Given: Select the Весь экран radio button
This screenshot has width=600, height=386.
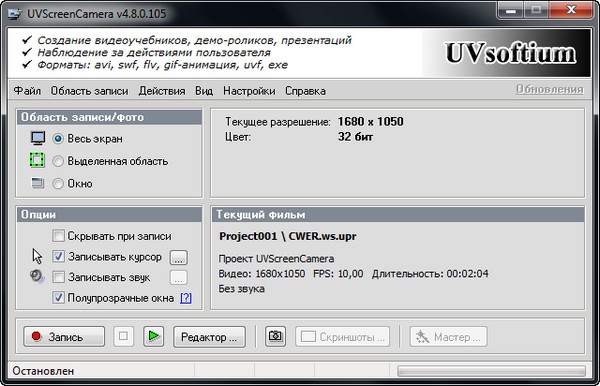Looking at the screenshot, I should tap(58, 138).
